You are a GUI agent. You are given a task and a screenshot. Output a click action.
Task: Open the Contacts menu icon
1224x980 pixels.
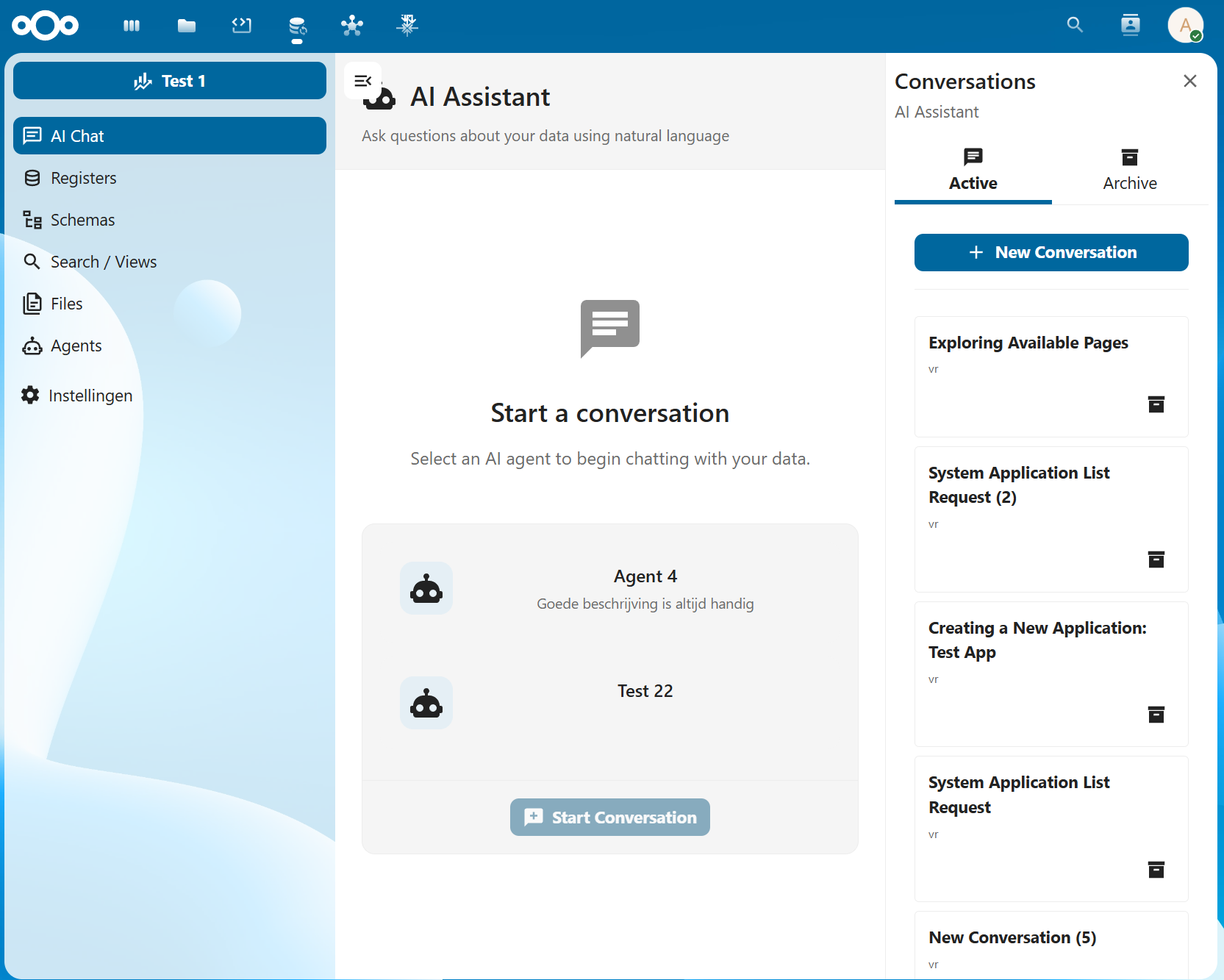pyautogui.click(x=1130, y=25)
